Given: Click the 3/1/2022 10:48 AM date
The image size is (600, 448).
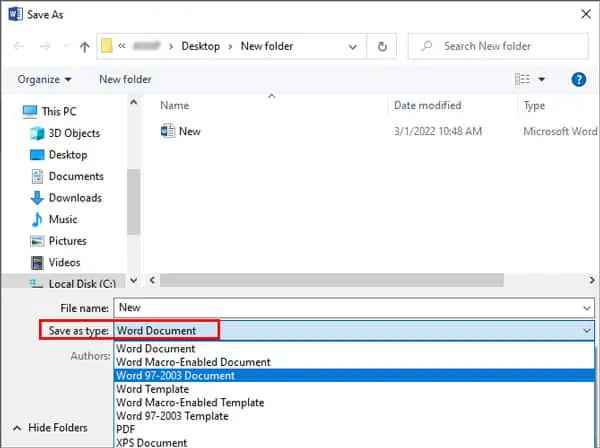Looking at the screenshot, I should [438, 131].
